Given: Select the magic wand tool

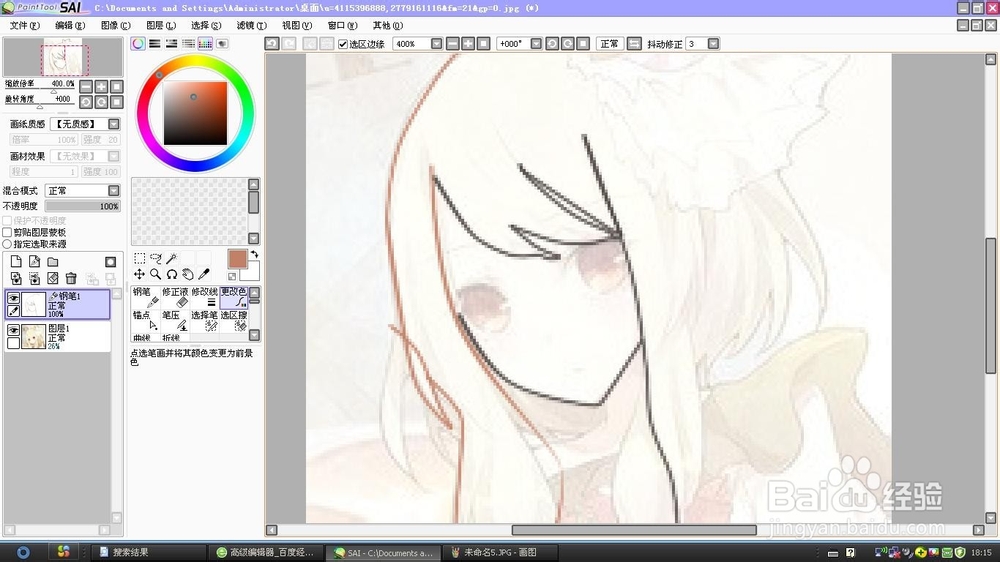Looking at the screenshot, I should pos(172,258).
